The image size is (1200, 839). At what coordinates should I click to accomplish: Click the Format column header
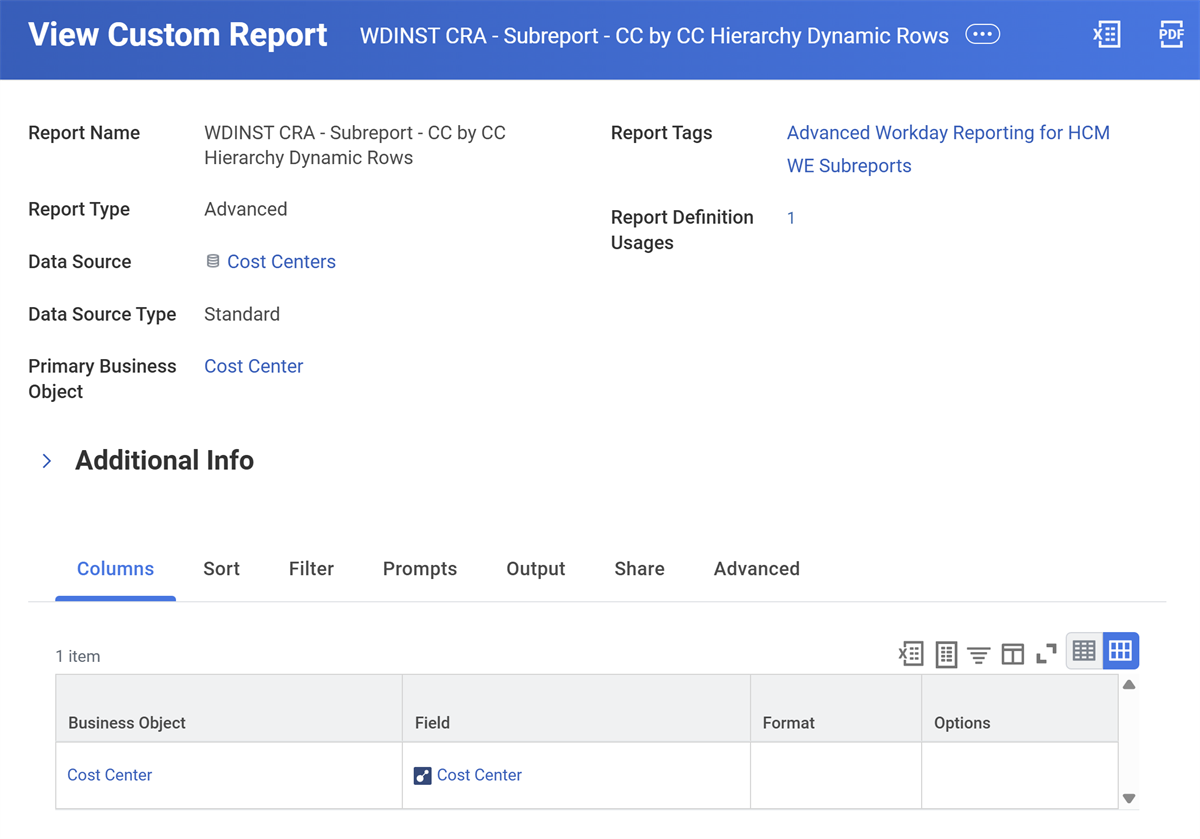pos(836,709)
